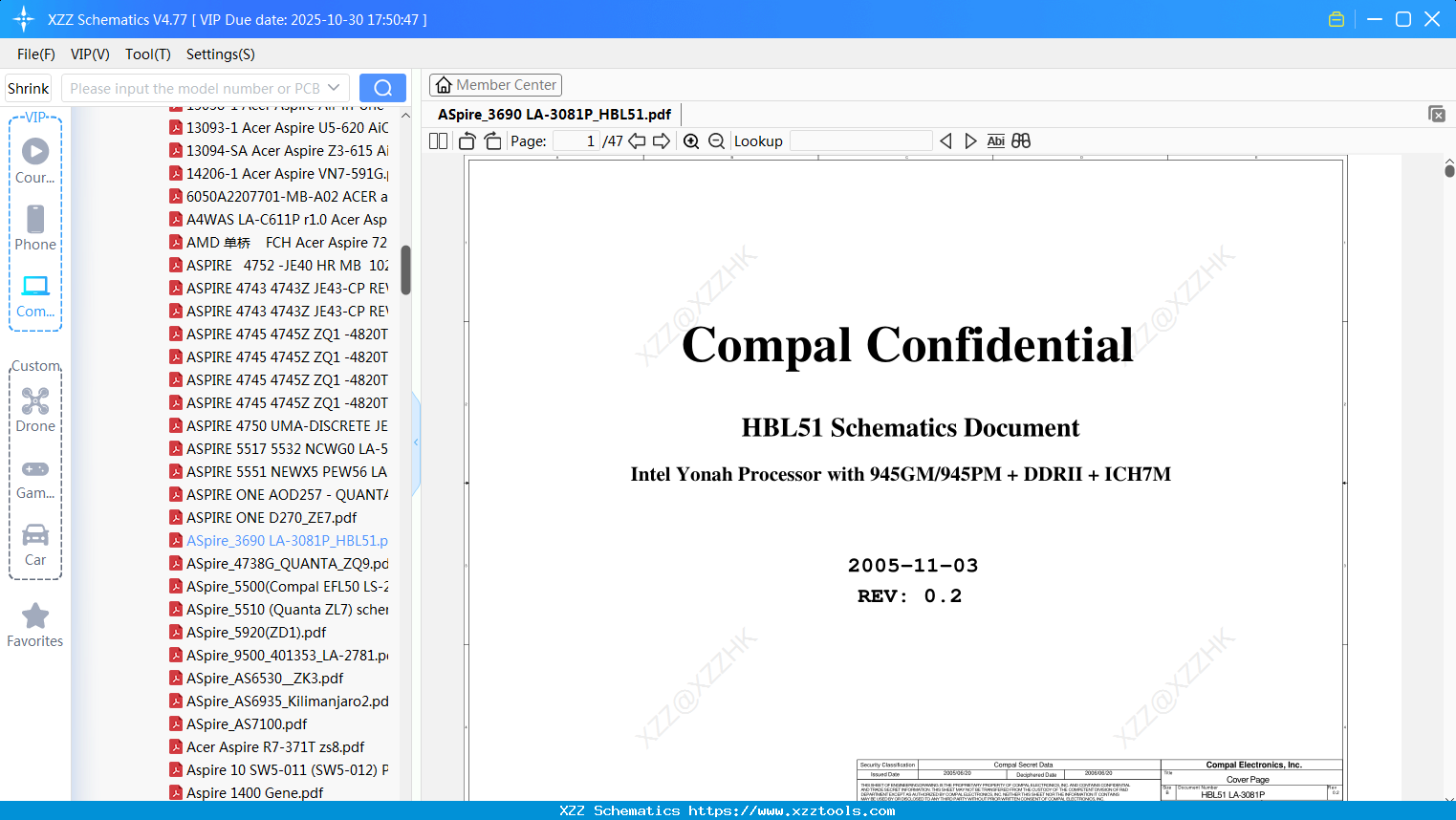Screen dimensions: 1456x820
Task: Toggle the Abi text-match option
Action: pos(996,141)
